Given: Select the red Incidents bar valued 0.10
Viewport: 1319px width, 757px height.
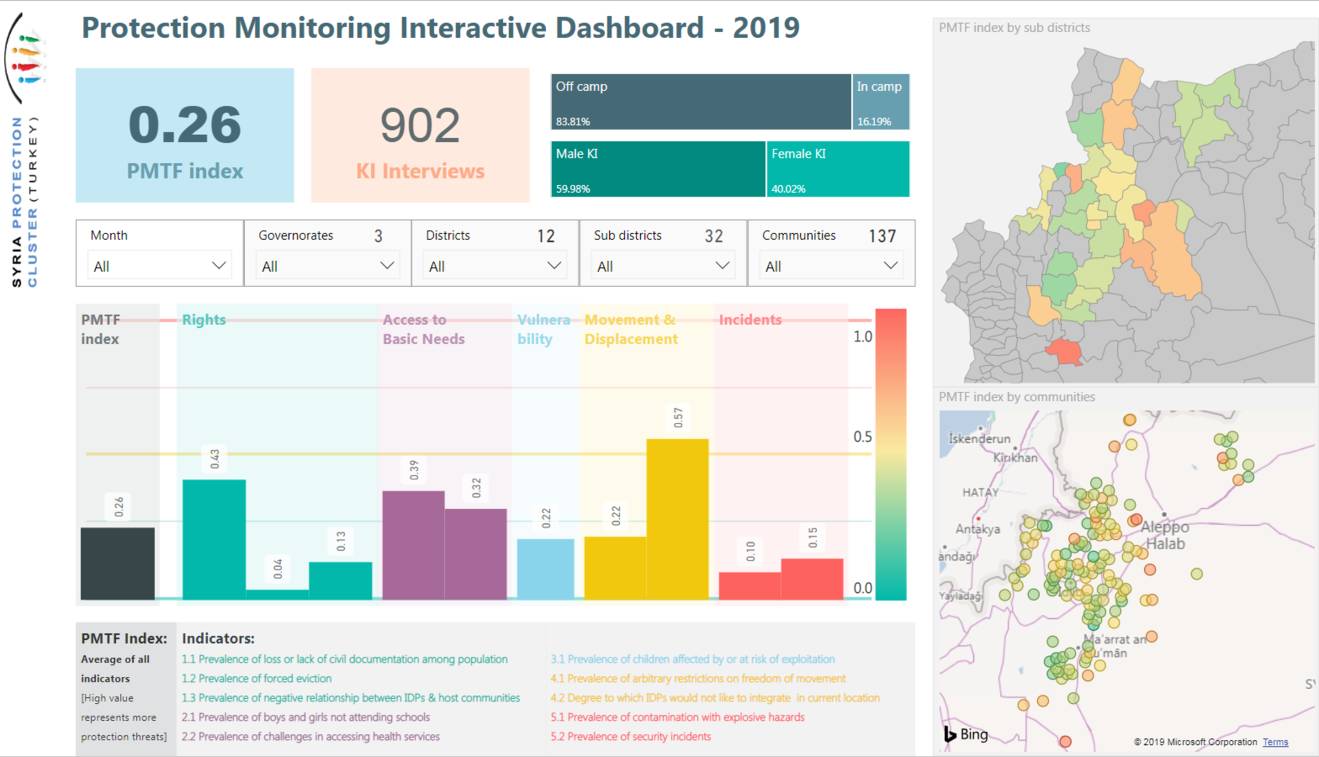Looking at the screenshot, I should pos(750,586).
